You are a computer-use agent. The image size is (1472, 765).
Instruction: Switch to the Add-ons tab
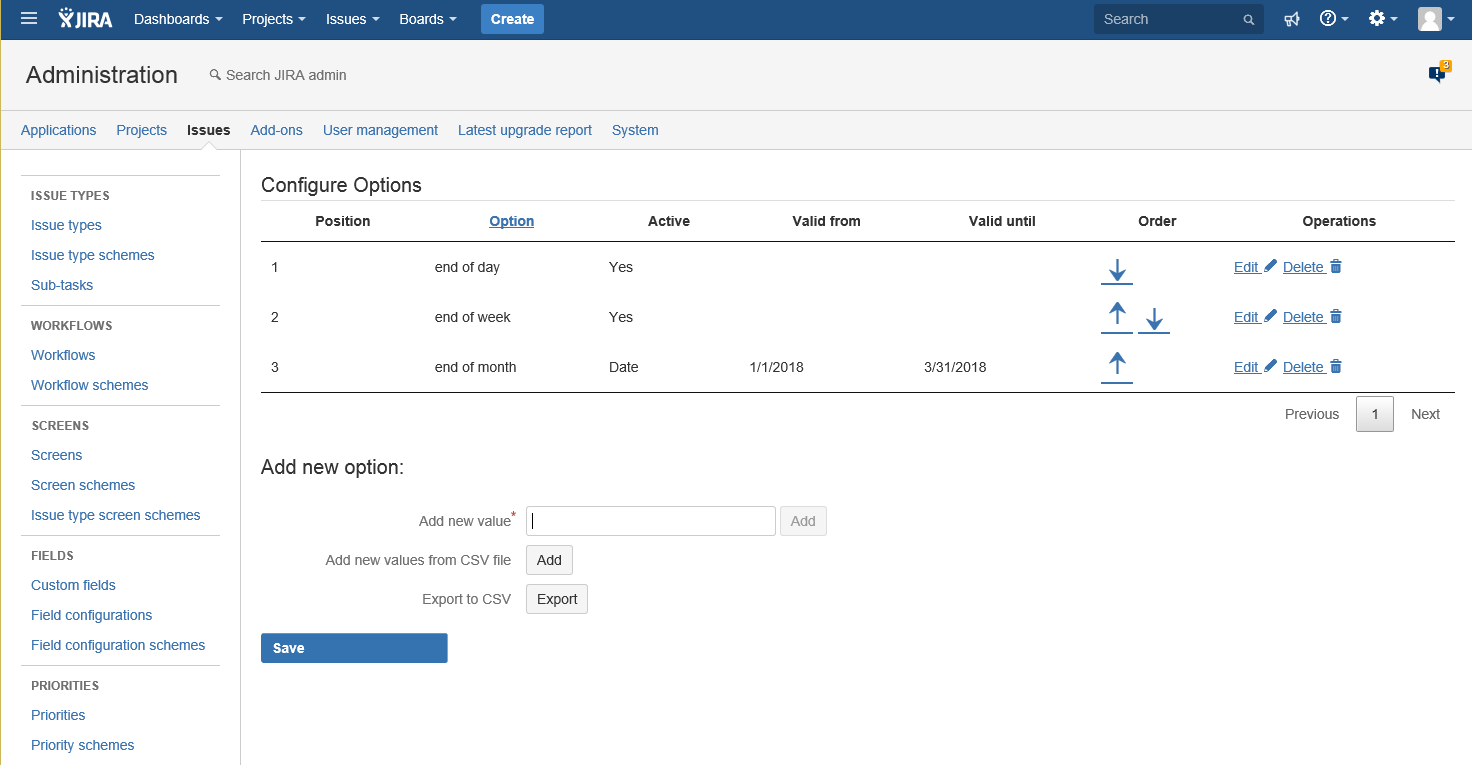tap(277, 130)
